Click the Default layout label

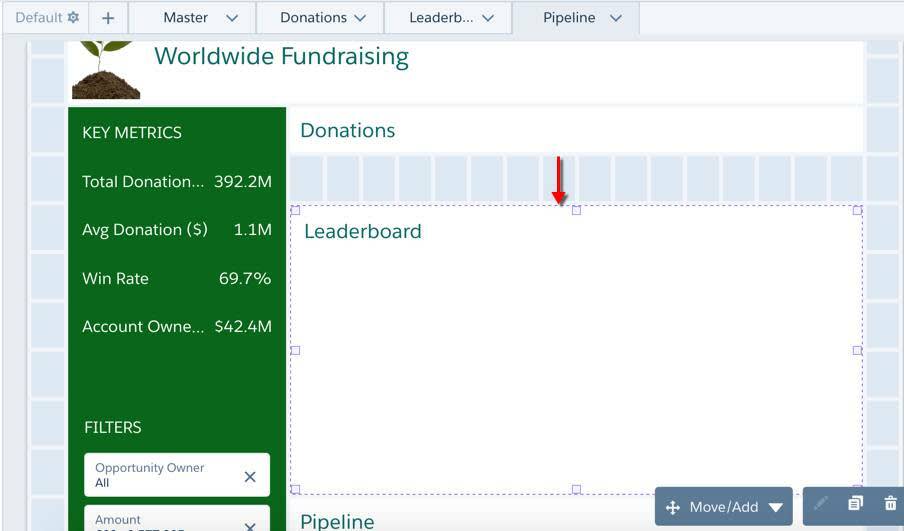point(39,17)
